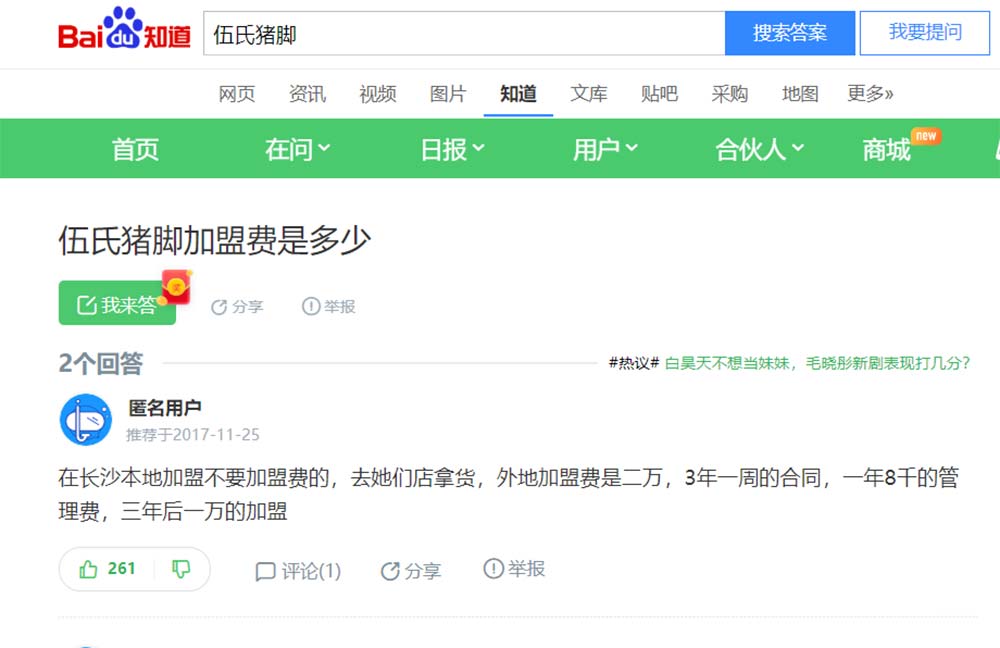Expand the 在问 dropdown menu
The width and height of the screenshot is (1000, 648).
click(297, 149)
